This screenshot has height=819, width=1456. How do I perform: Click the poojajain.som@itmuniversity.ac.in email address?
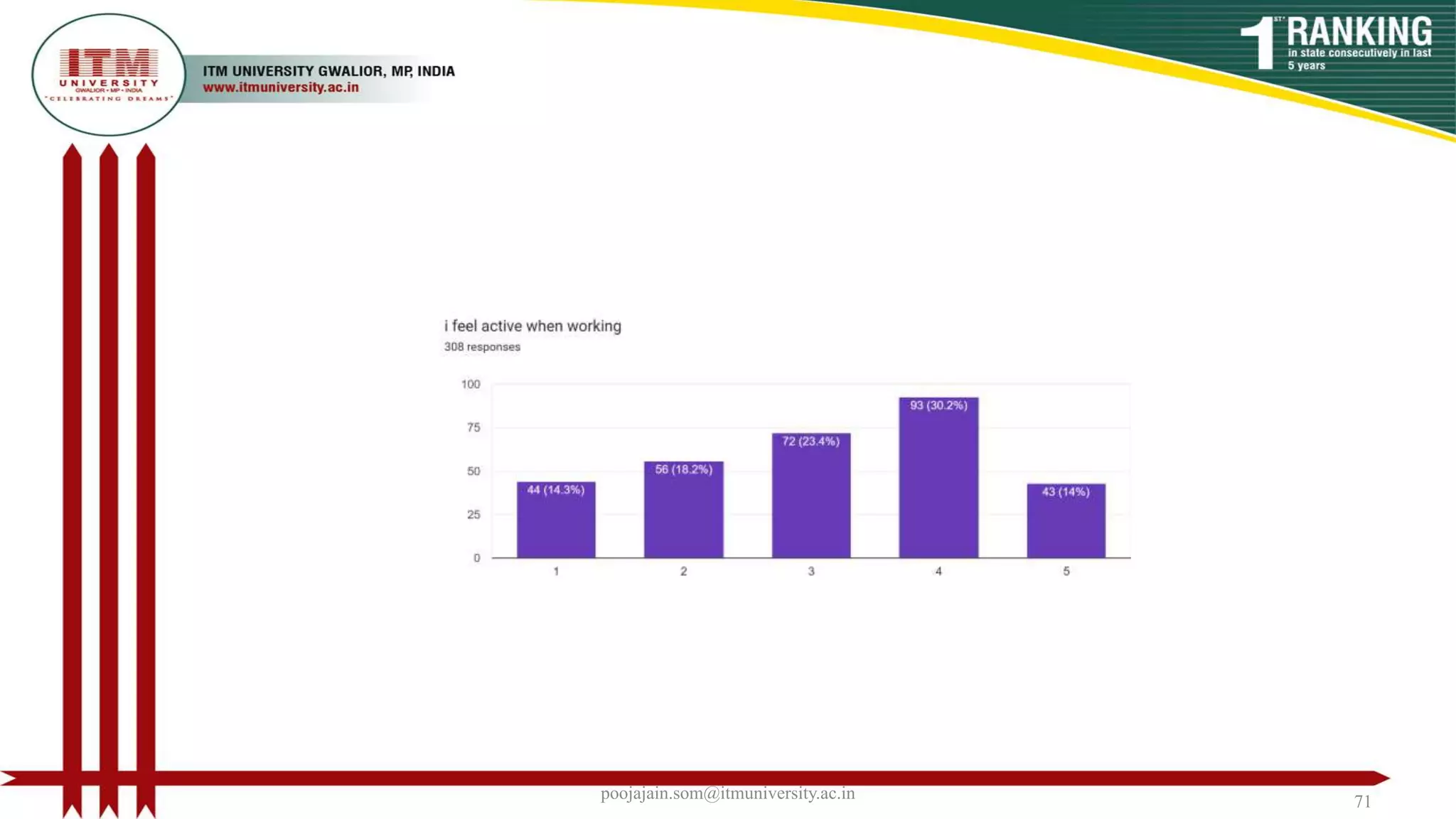click(x=727, y=794)
